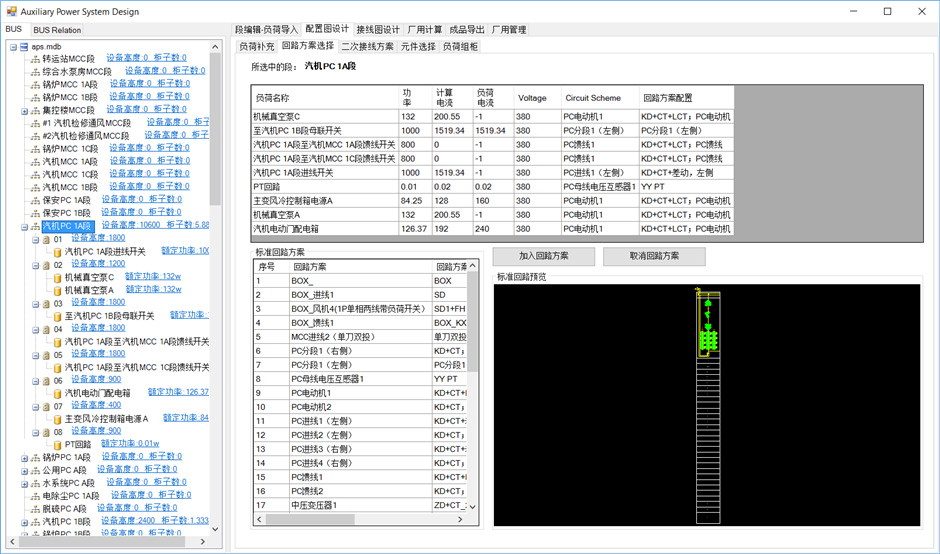The image size is (940, 554).
Task: Collapse cabinet node 04 in the tree
Action: 34,329
